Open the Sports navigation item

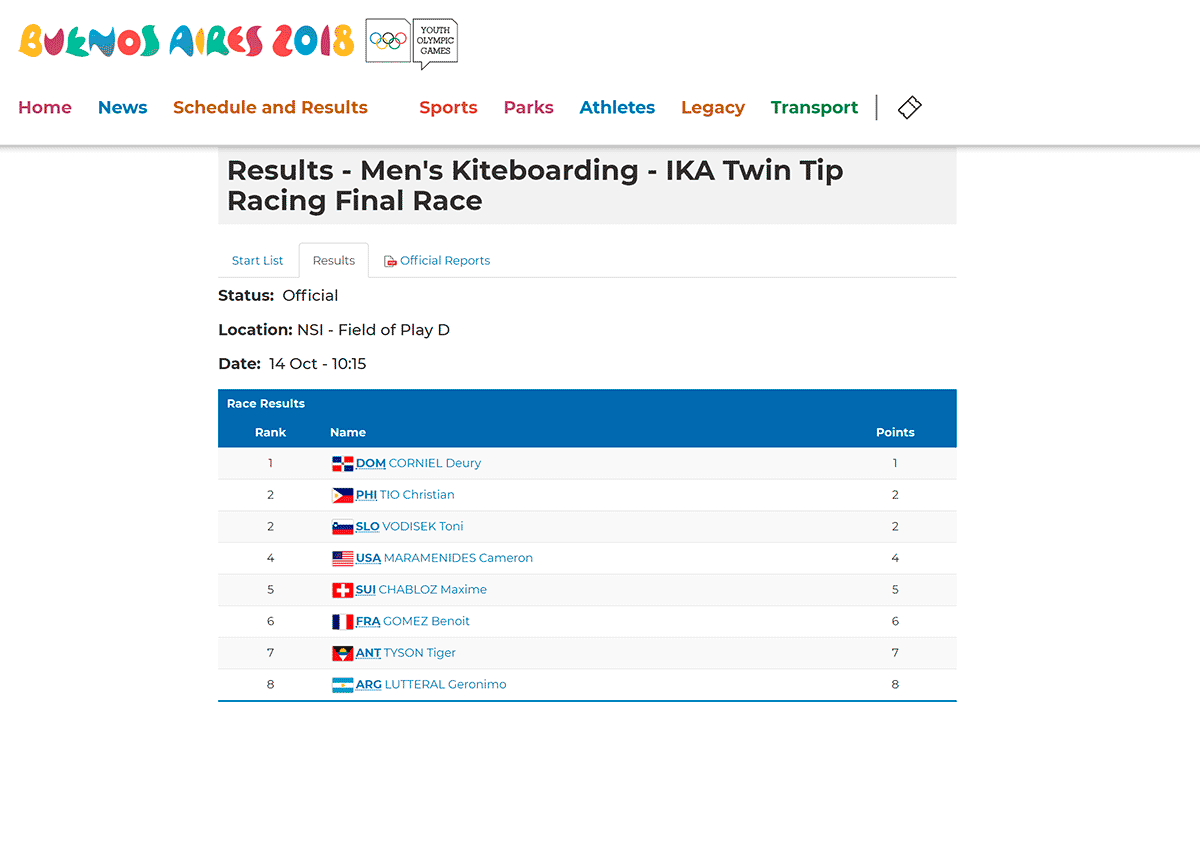(x=448, y=107)
